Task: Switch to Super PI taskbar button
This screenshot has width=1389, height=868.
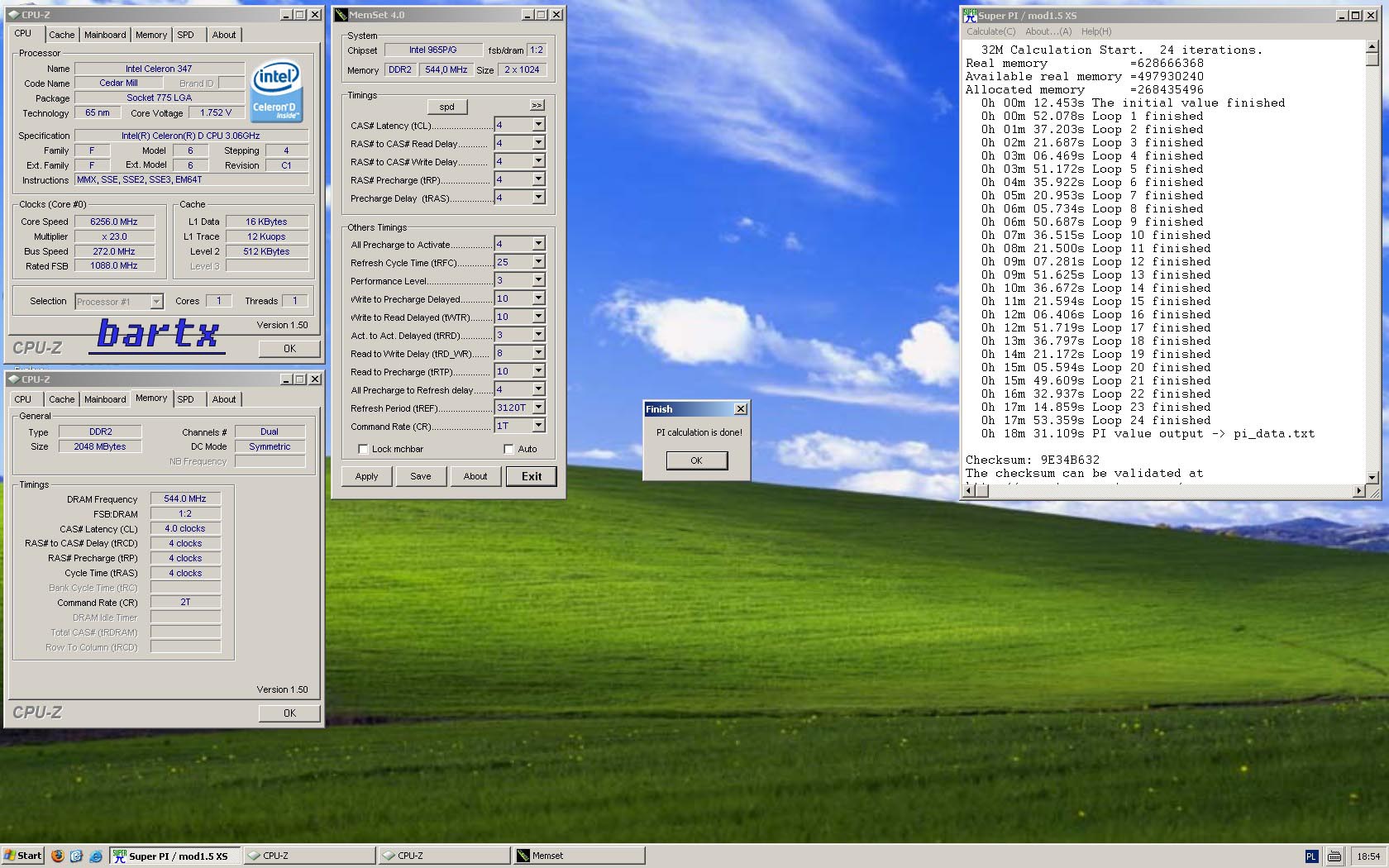Action: click(175, 856)
